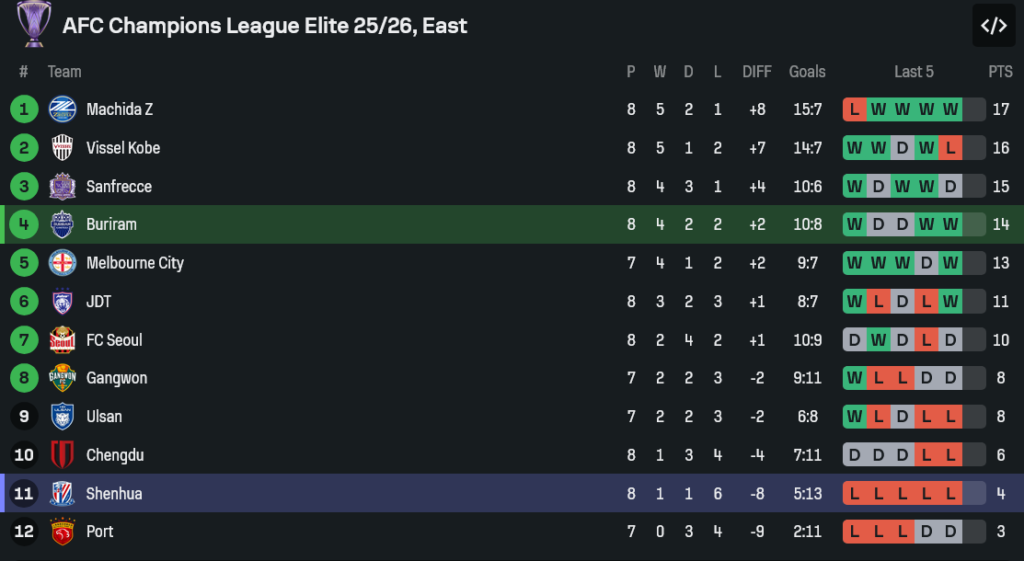Click the AFC Champions League trophy logo
The width and height of the screenshot is (1024, 561).
point(33,24)
